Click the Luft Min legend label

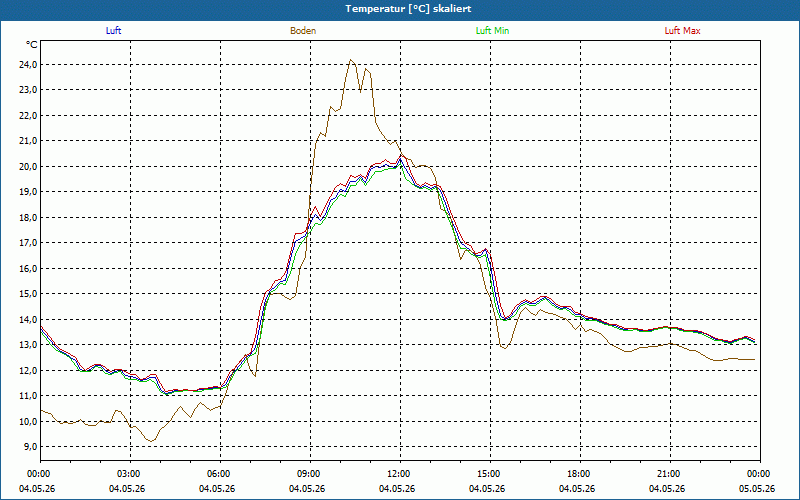[x=492, y=31]
